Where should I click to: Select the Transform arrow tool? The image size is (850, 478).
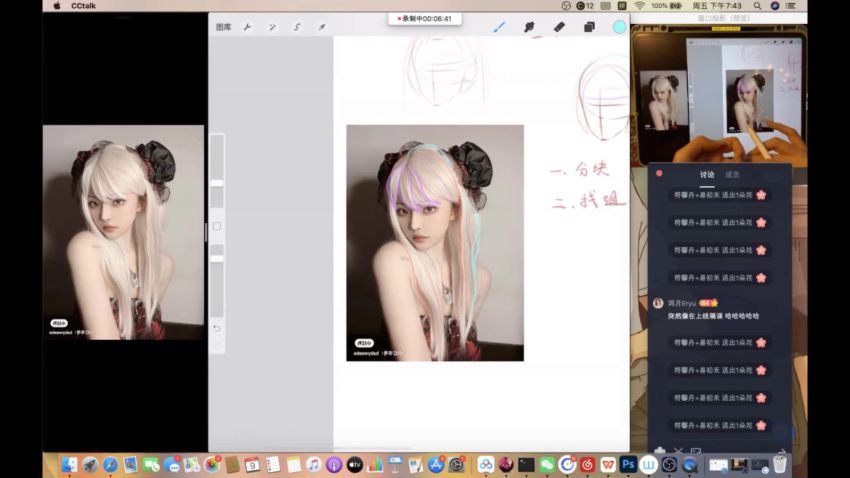pyautogui.click(x=322, y=27)
